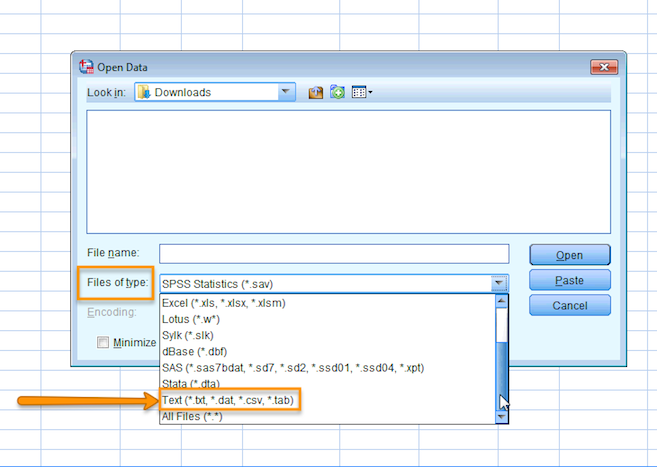Select Sylk (*.slk) file type
Viewport: 657px width, 467px height.
pyautogui.click(x=327, y=335)
